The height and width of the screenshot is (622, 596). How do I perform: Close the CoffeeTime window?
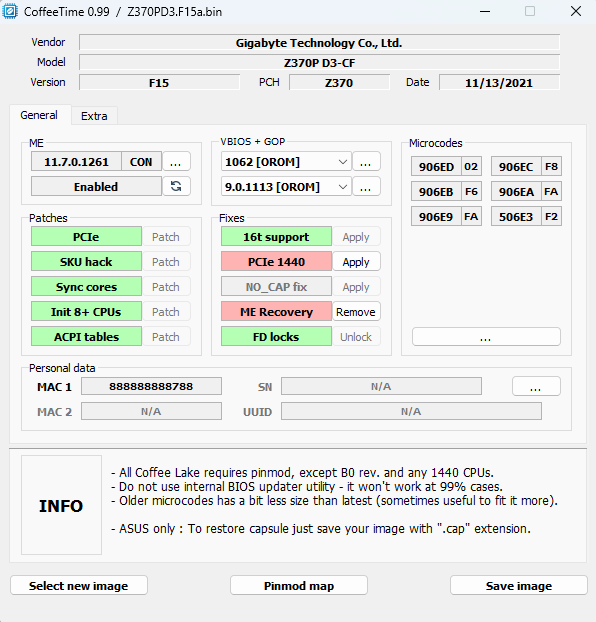(x=576, y=11)
